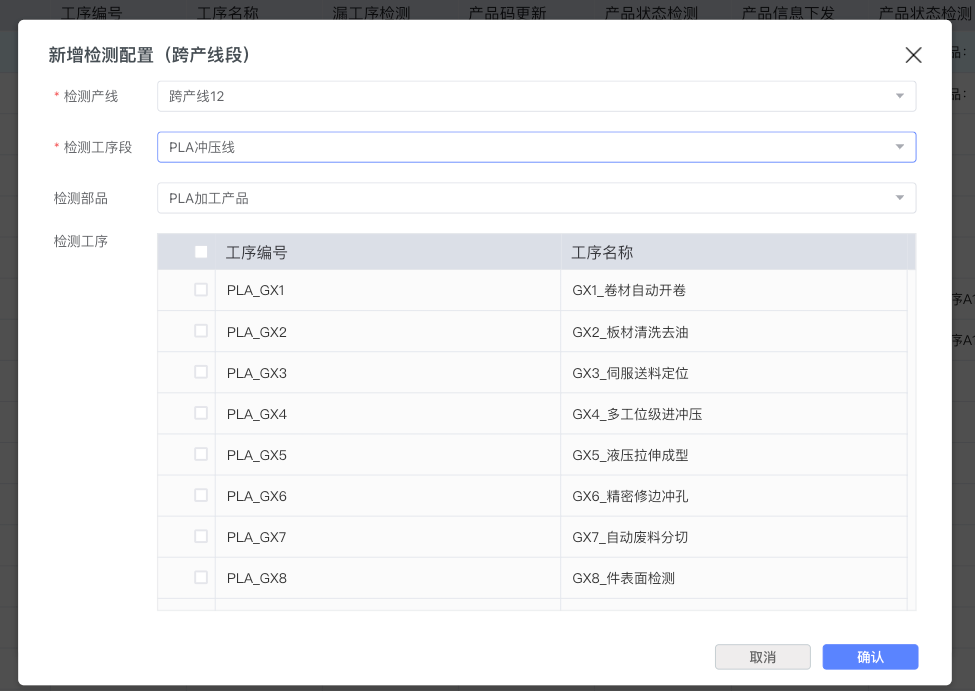Close the 新增检测配置 dialog with X icon
The height and width of the screenshot is (691, 975).
(913, 55)
